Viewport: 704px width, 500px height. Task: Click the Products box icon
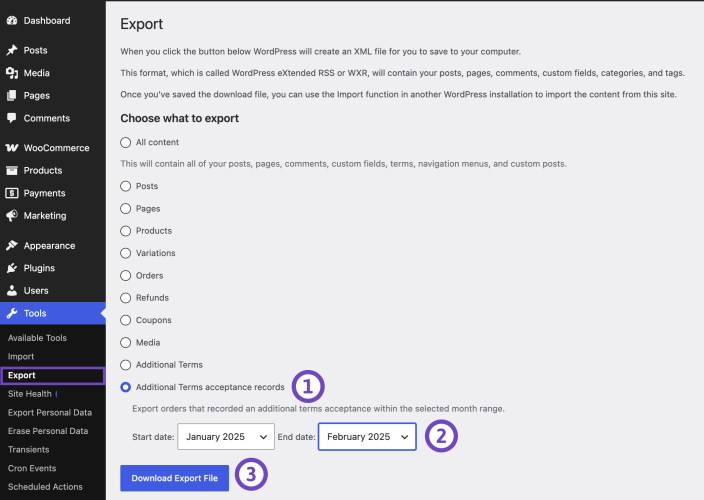click(x=12, y=170)
